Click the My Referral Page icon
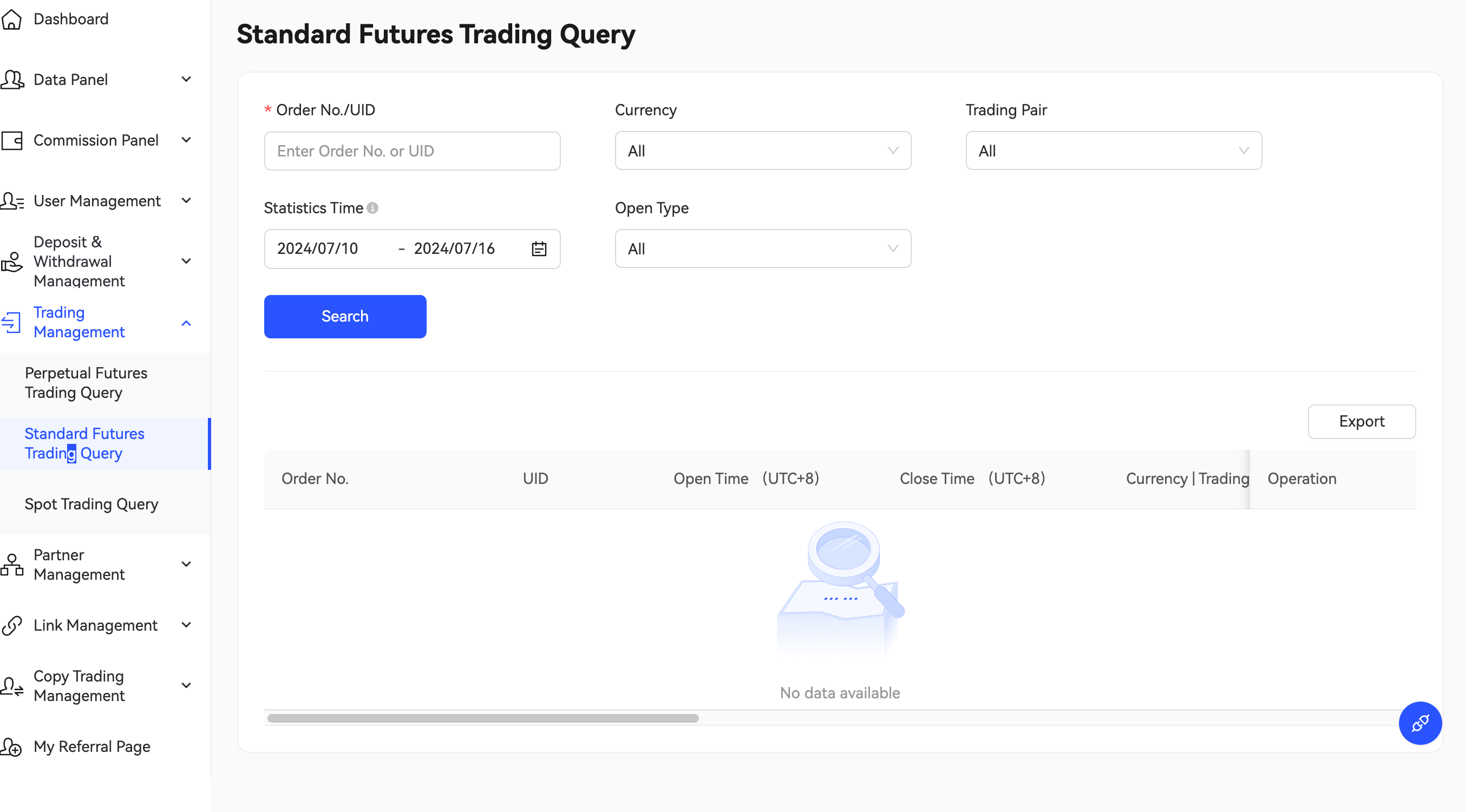 tap(12, 746)
